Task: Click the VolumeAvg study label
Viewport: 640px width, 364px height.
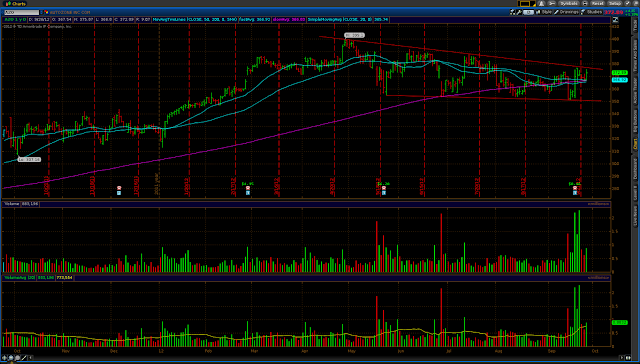Action: click(19, 277)
